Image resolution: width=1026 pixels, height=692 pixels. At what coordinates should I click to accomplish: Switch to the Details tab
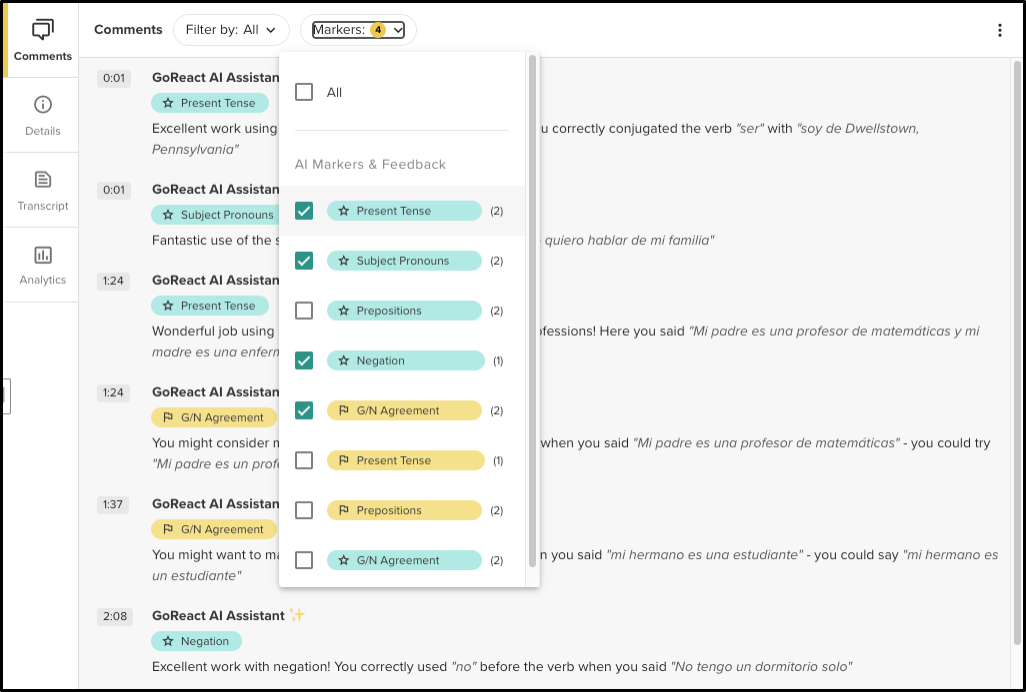tap(41, 113)
